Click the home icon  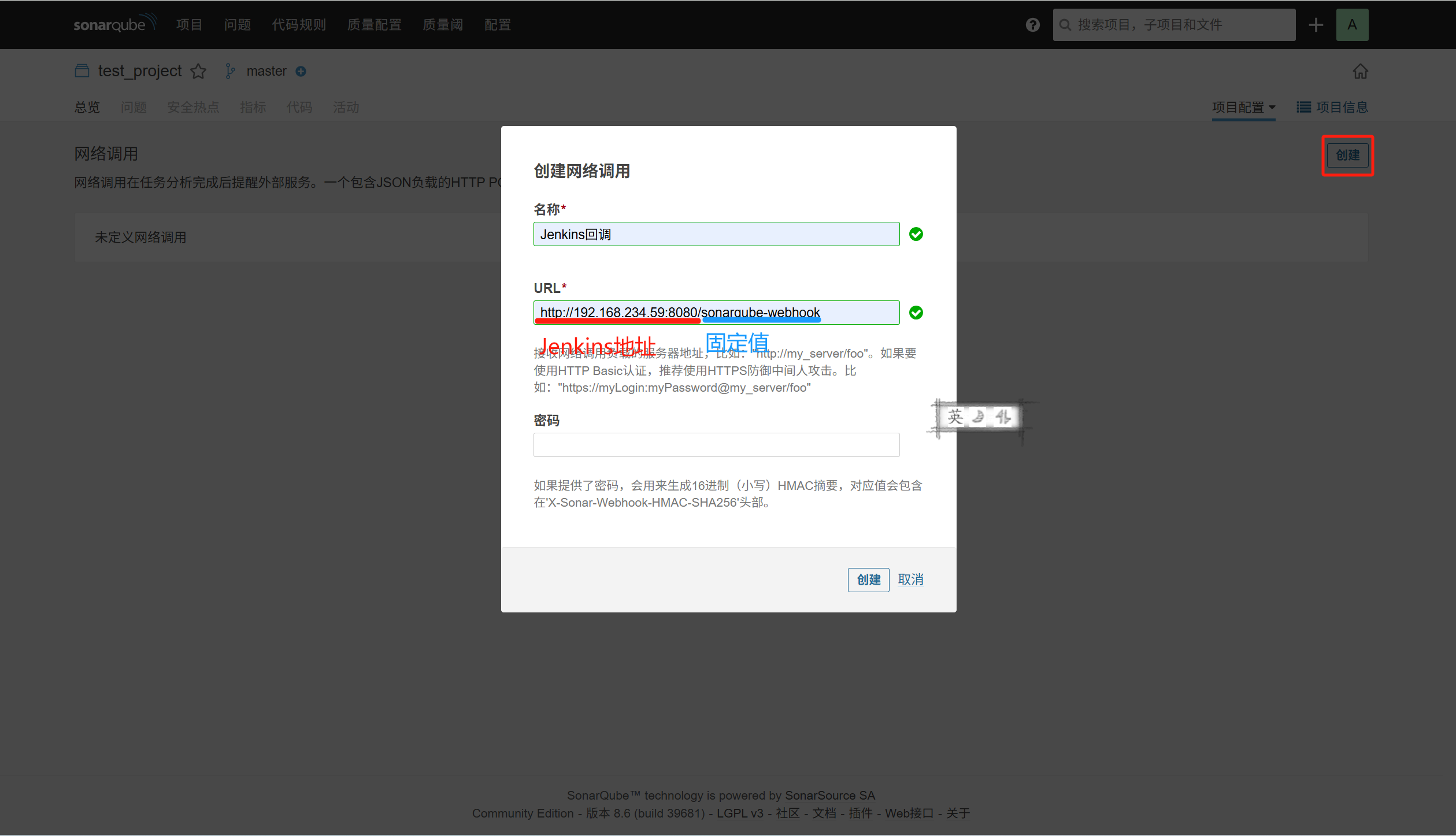(x=1360, y=71)
